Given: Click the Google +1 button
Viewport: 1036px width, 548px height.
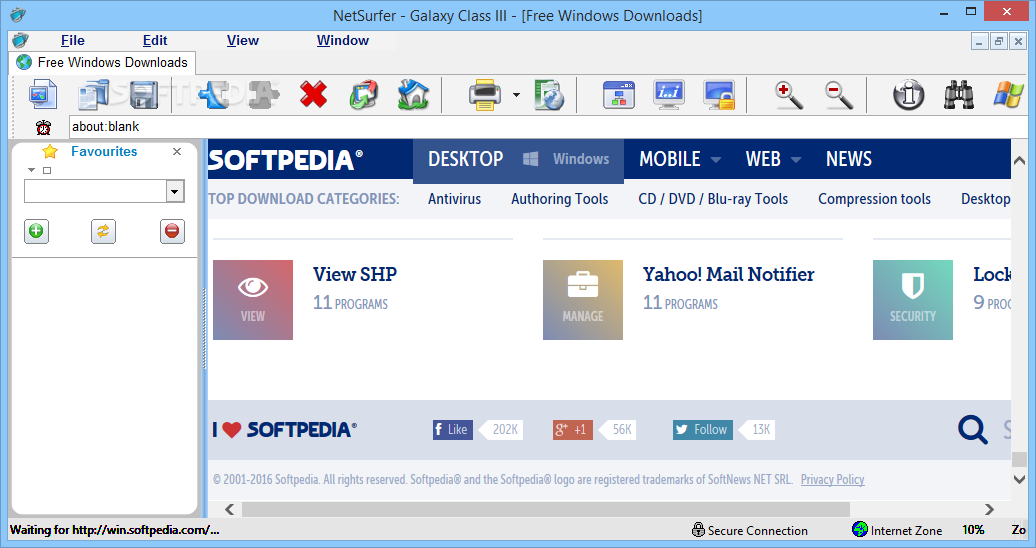Looking at the screenshot, I should [573, 430].
